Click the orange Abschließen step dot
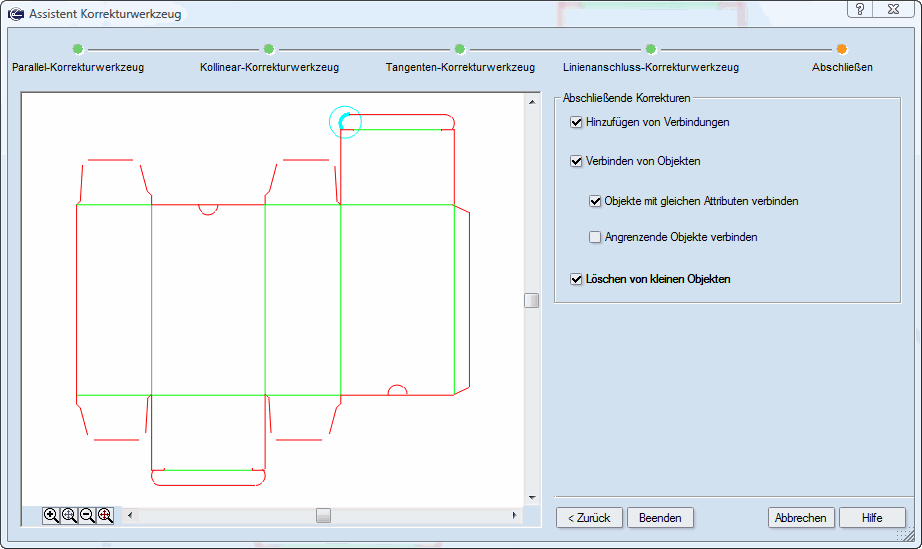This screenshot has height=549, width=922. click(841, 49)
